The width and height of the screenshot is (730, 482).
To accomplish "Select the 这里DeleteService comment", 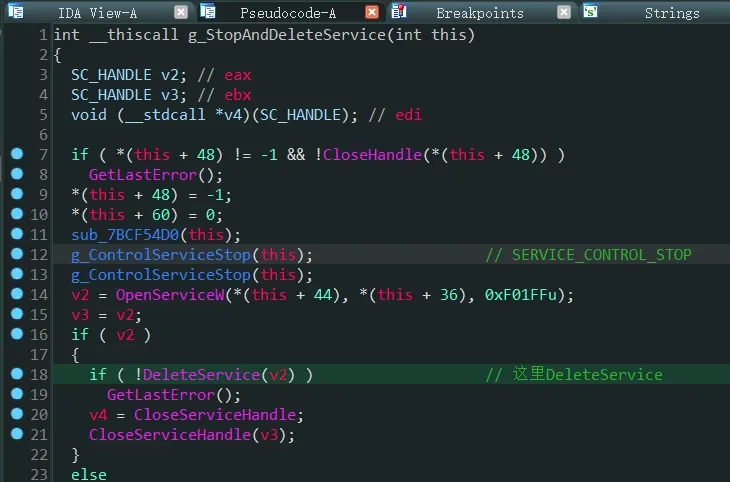I will coord(574,375).
